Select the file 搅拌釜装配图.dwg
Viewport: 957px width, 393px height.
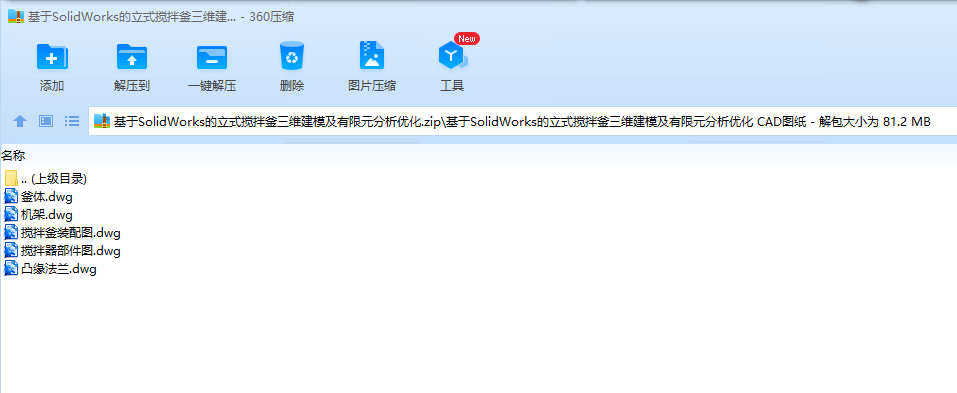click(63, 233)
